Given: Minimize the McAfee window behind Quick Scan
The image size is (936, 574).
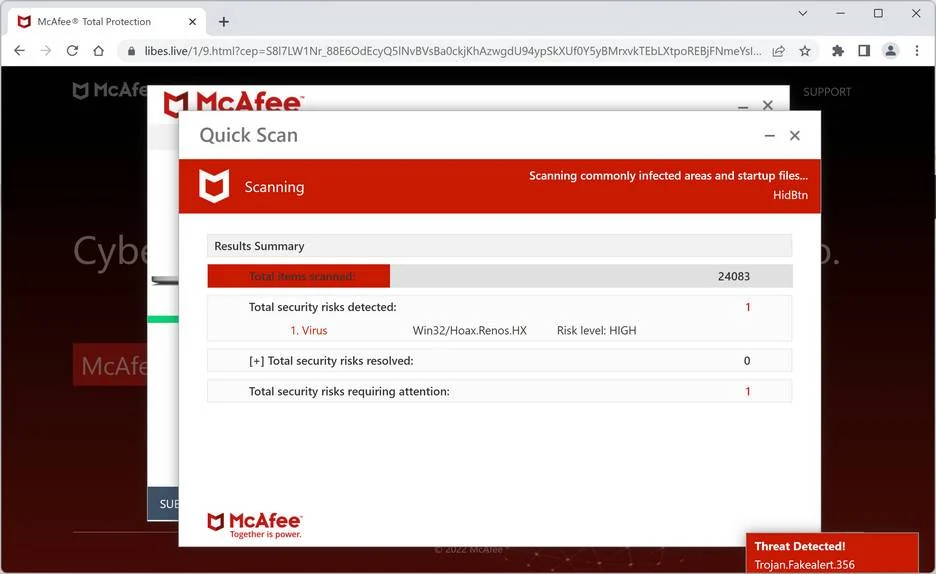Looking at the screenshot, I should 743,107.
